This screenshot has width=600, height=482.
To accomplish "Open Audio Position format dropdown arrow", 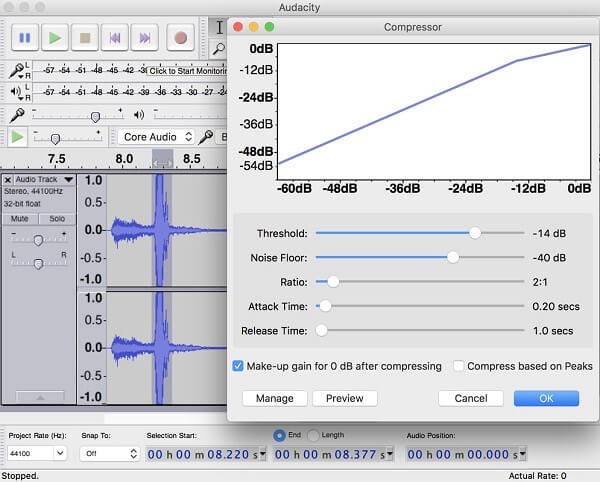I will coord(523,454).
